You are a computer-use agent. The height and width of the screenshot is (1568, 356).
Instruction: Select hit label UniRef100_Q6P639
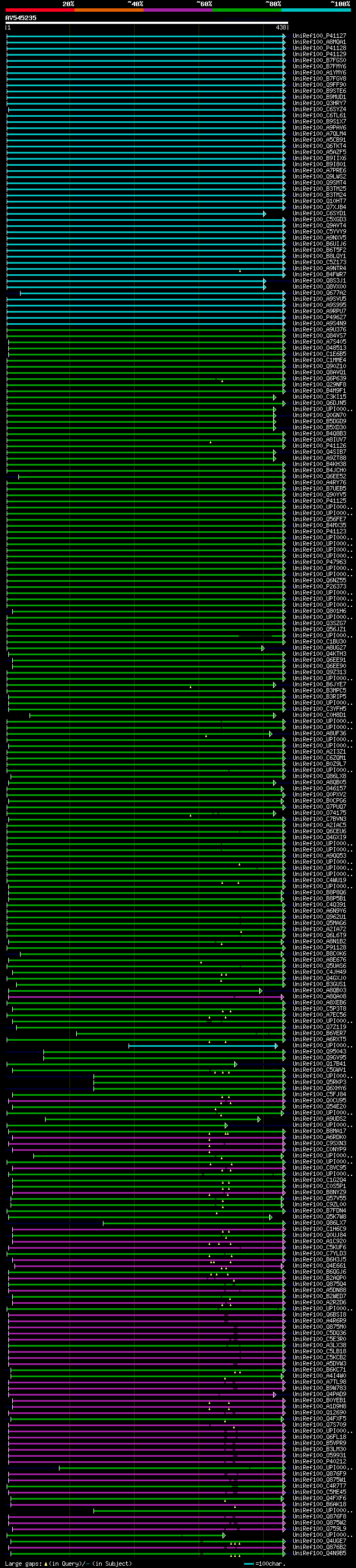(319, 379)
